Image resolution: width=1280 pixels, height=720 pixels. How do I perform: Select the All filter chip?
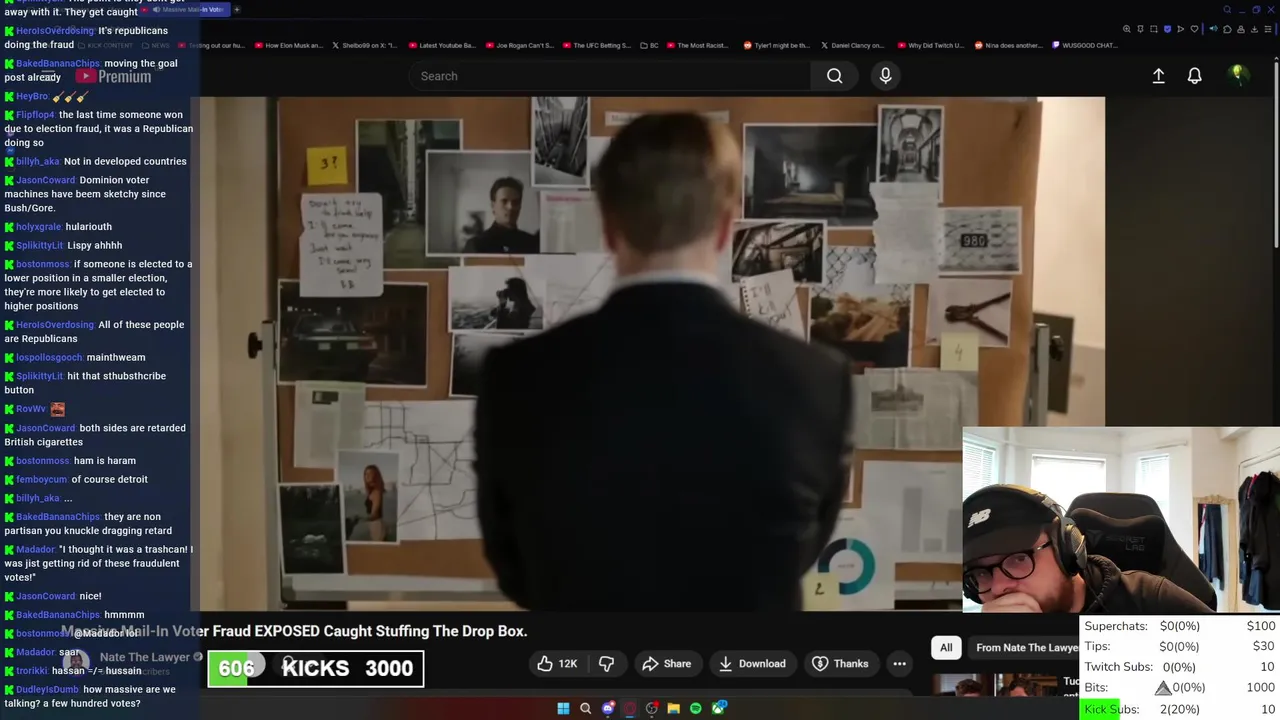point(946,647)
